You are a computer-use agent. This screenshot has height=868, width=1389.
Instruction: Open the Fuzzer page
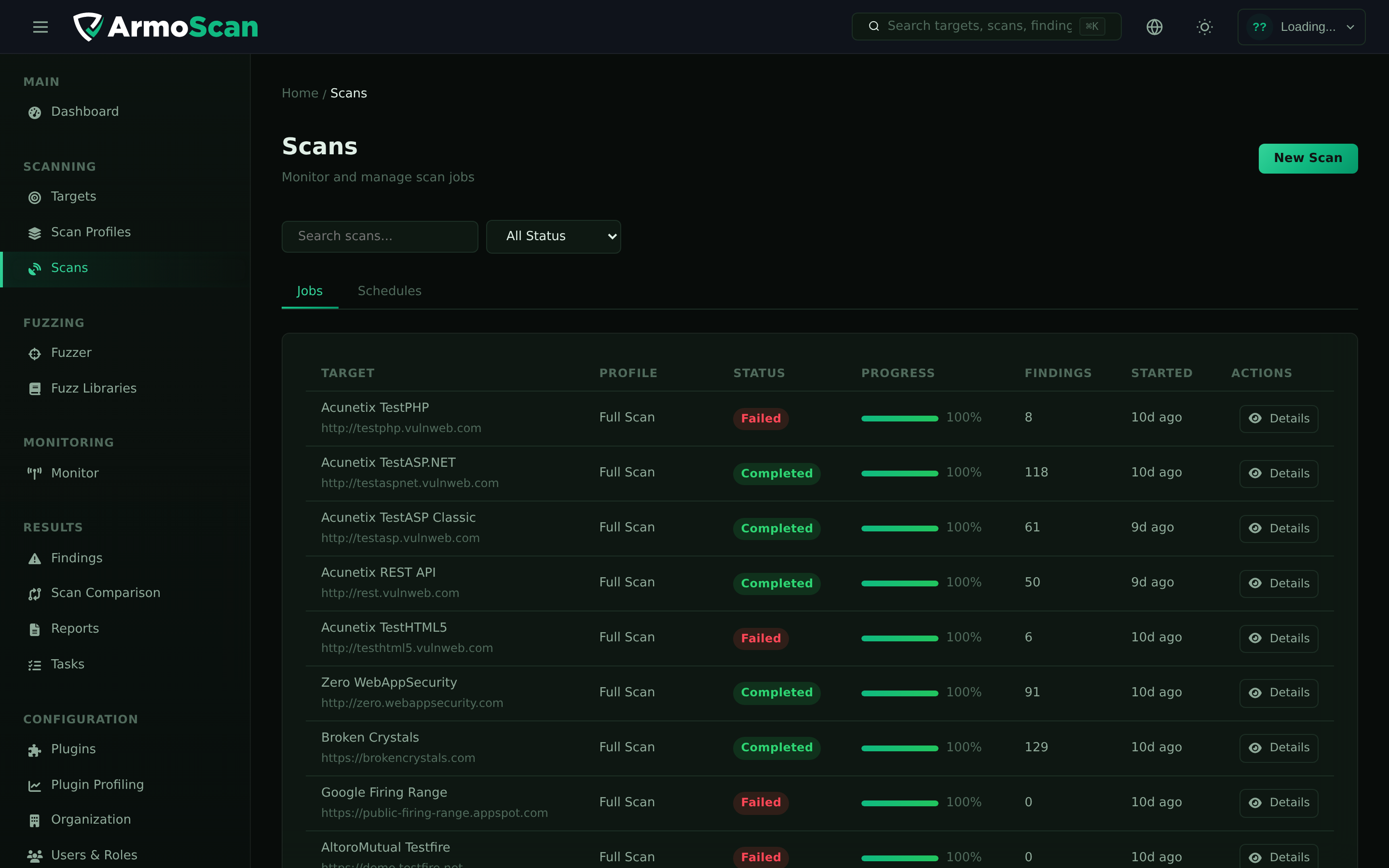(x=125, y=353)
